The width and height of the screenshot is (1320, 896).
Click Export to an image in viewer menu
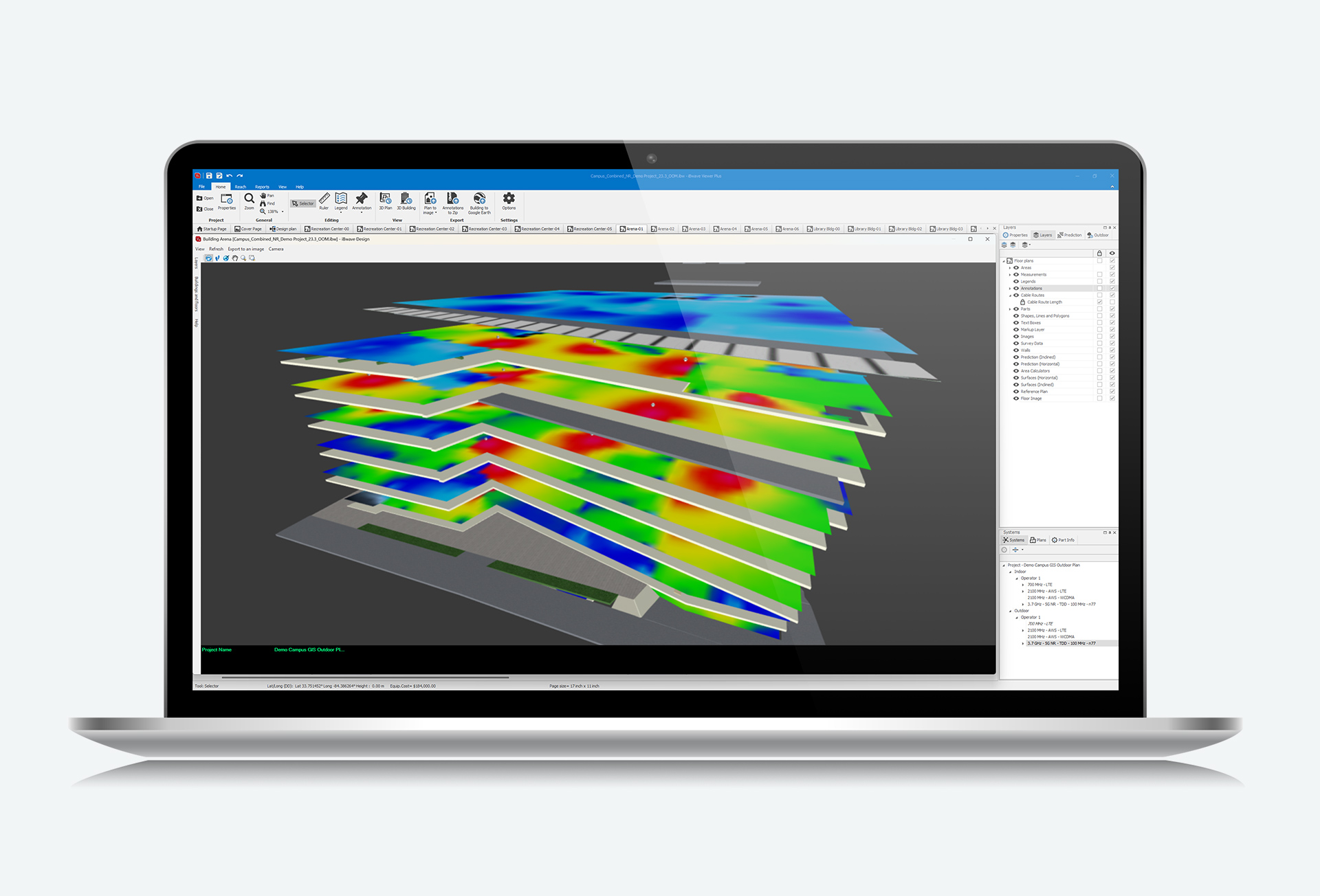coord(246,249)
